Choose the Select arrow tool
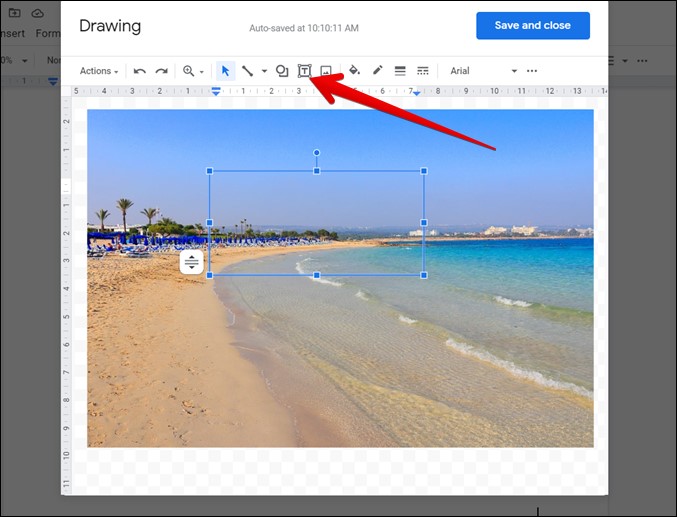The image size is (677, 517). [225, 71]
